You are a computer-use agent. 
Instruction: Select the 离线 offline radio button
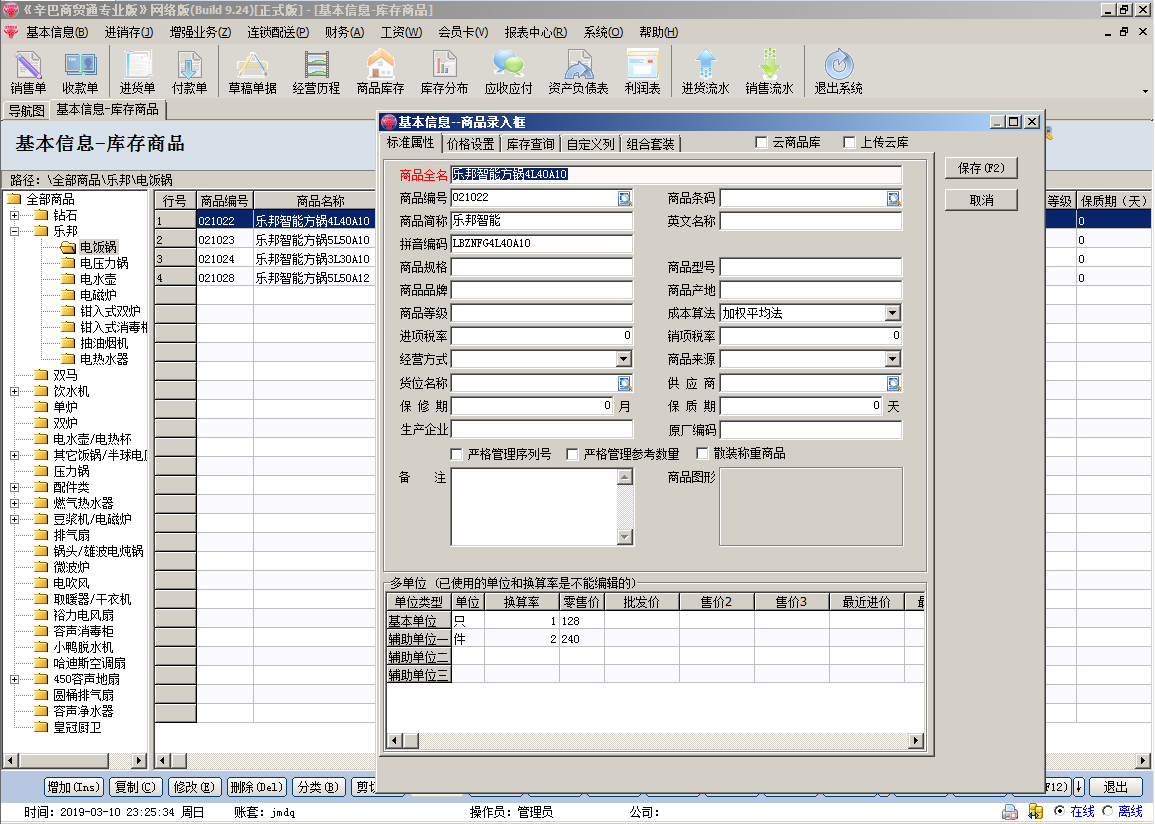point(1108,811)
